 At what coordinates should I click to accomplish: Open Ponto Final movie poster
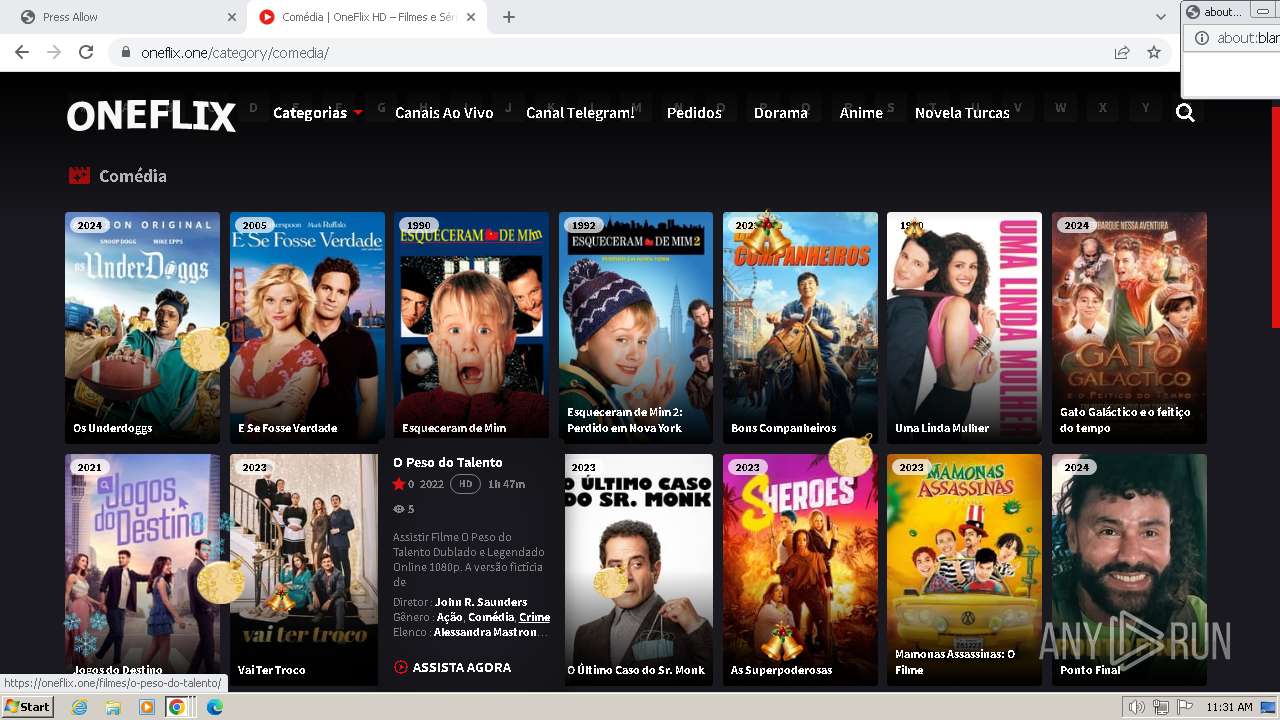pos(1129,569)
